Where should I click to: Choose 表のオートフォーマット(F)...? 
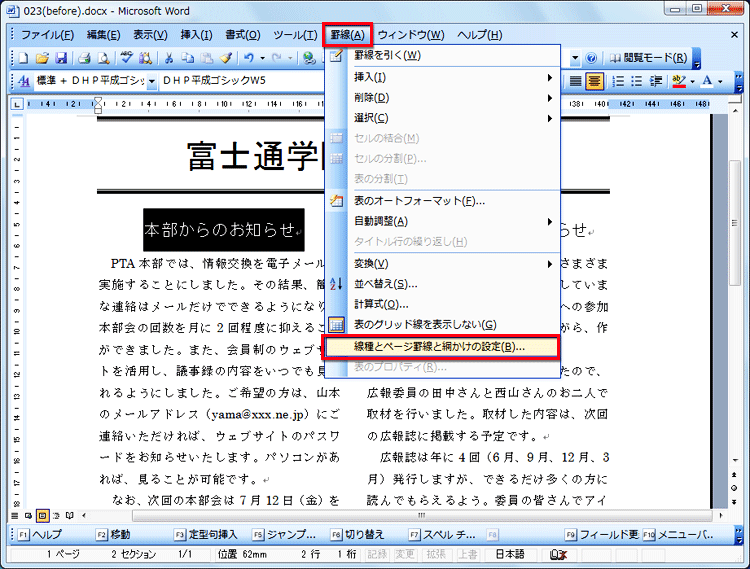[x=442, y=201]
